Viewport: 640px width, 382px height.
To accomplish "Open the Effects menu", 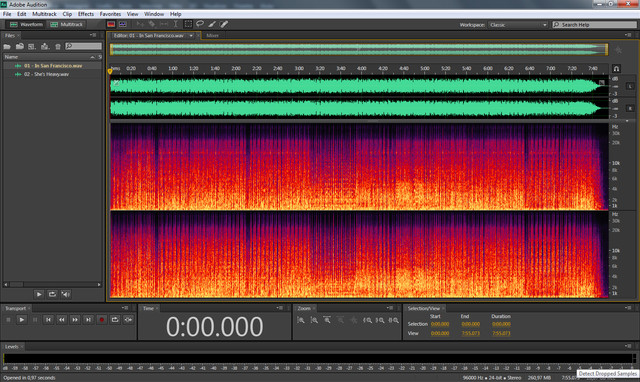I will 86,14.
